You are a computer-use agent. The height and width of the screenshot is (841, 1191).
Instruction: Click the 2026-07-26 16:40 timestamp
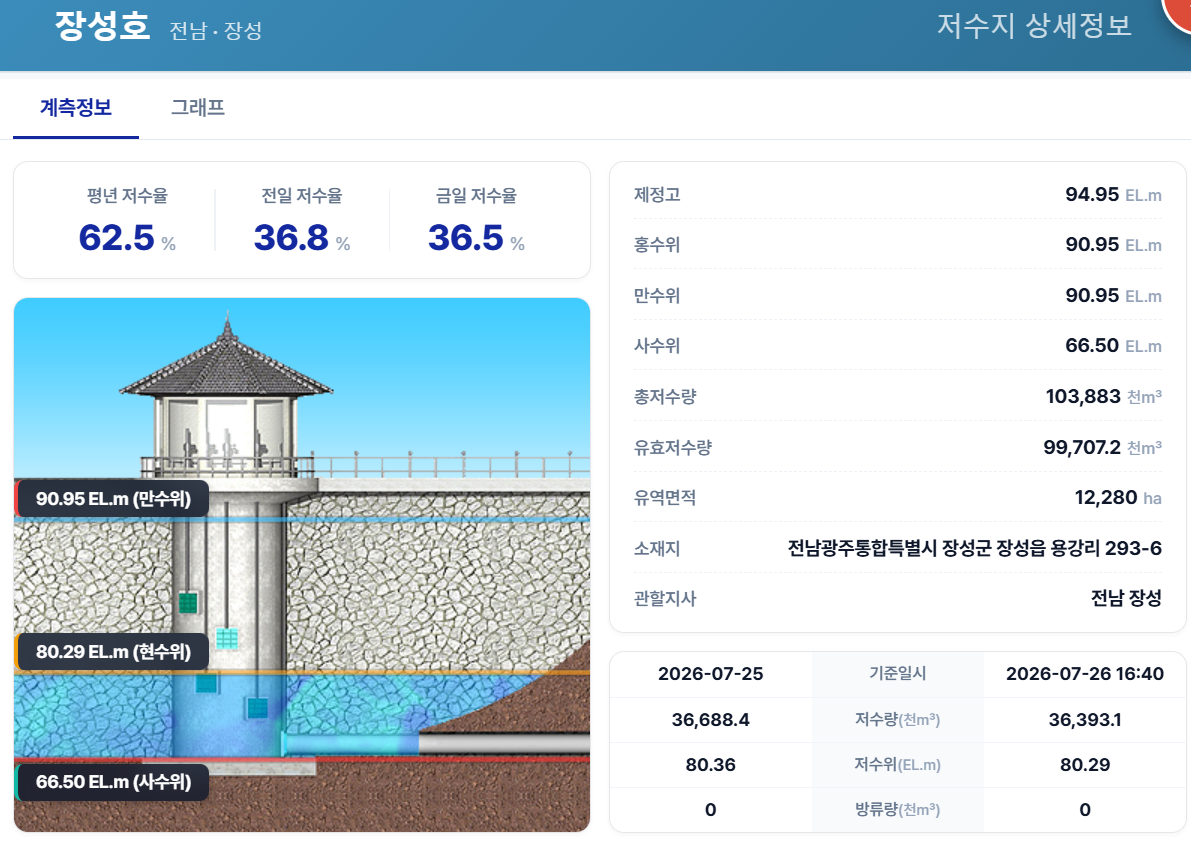point(1085,674)
